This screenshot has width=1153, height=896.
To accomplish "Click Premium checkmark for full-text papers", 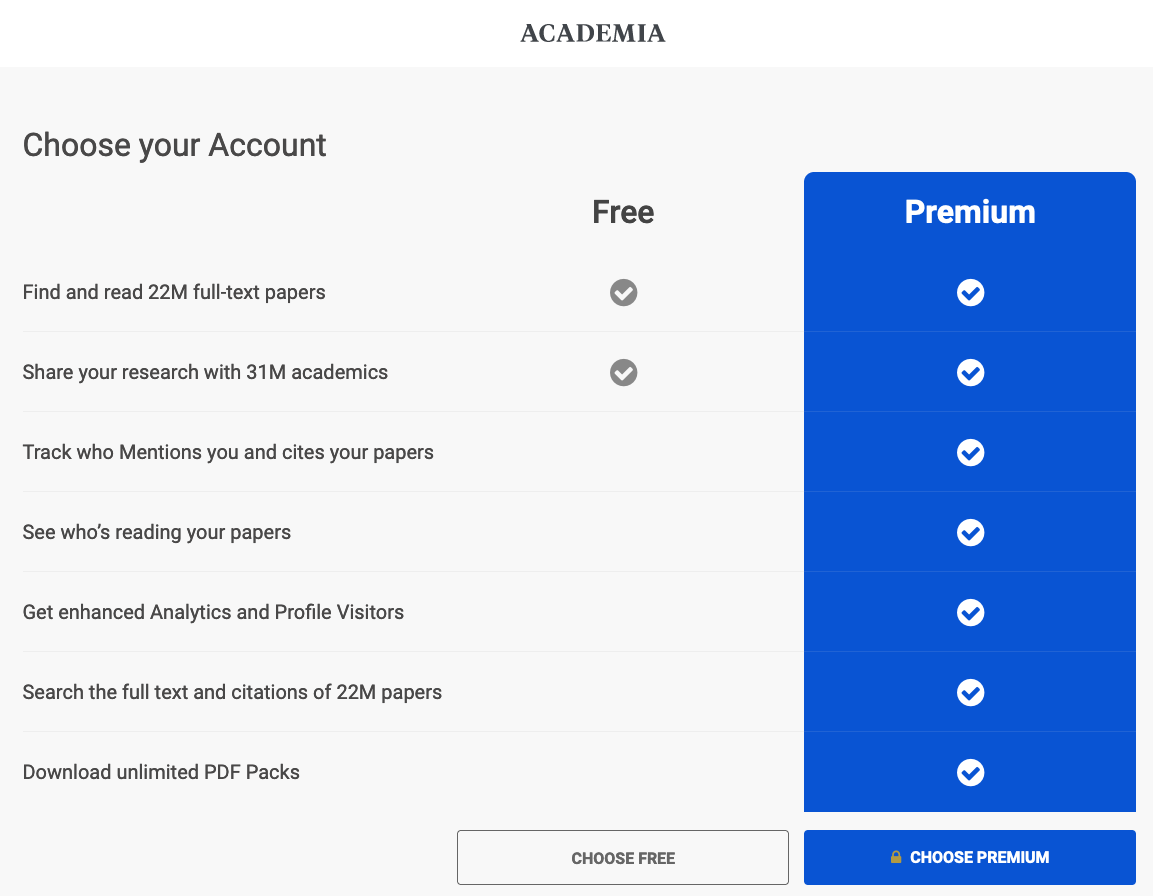I will tap(970, 293).
